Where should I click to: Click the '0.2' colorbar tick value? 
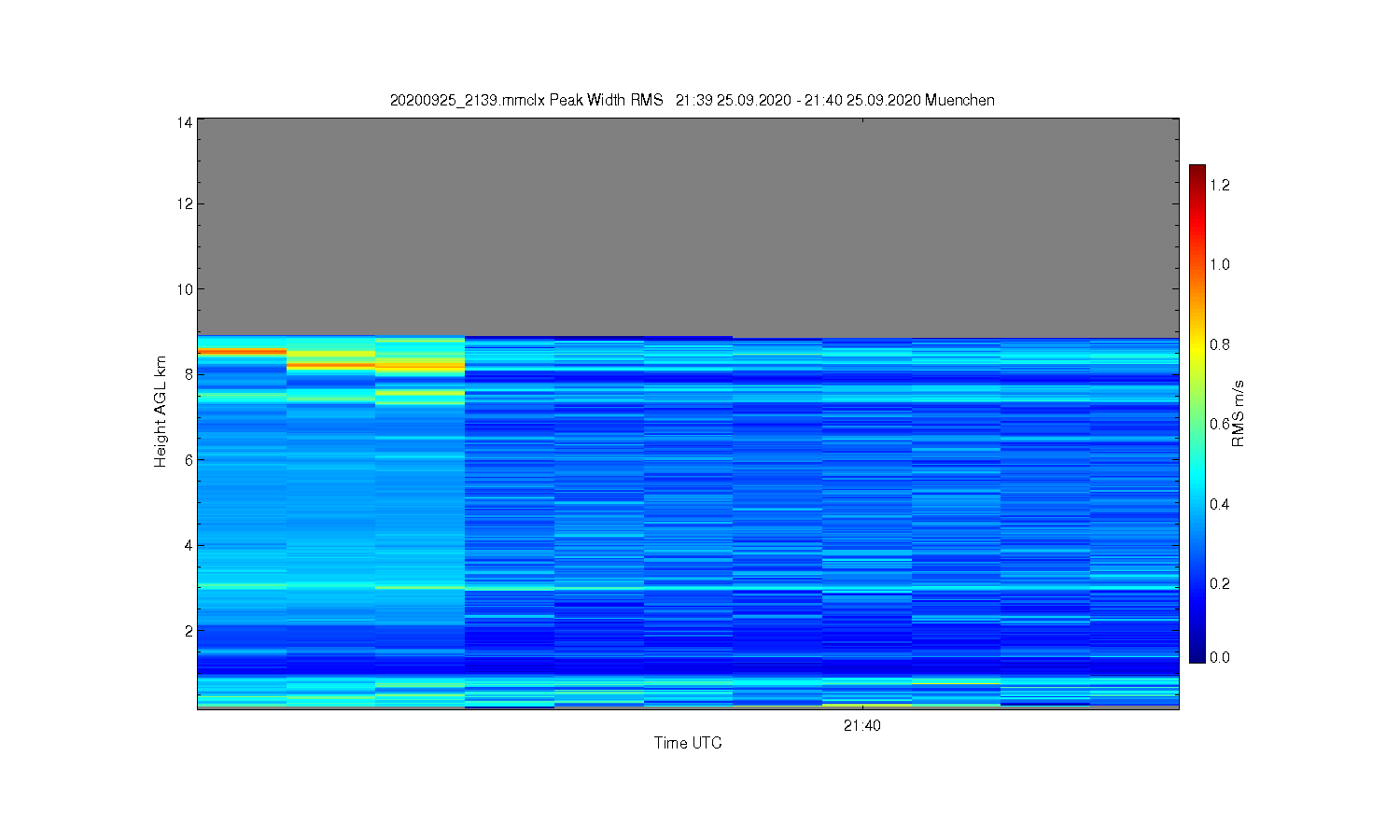tap(1220, 583)
